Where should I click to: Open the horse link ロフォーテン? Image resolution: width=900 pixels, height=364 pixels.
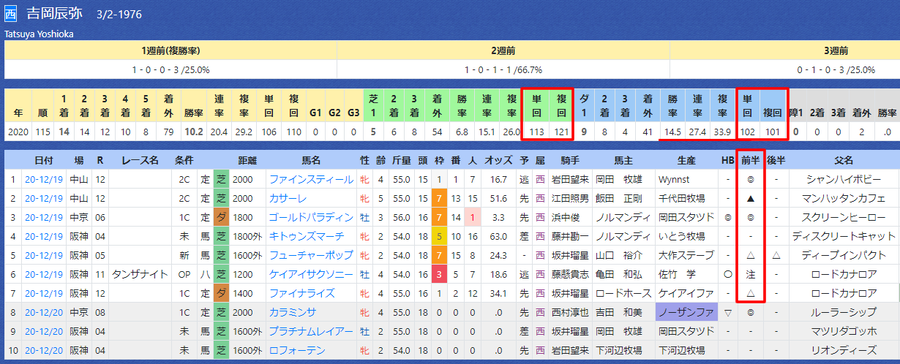click(x=297, y=350)
